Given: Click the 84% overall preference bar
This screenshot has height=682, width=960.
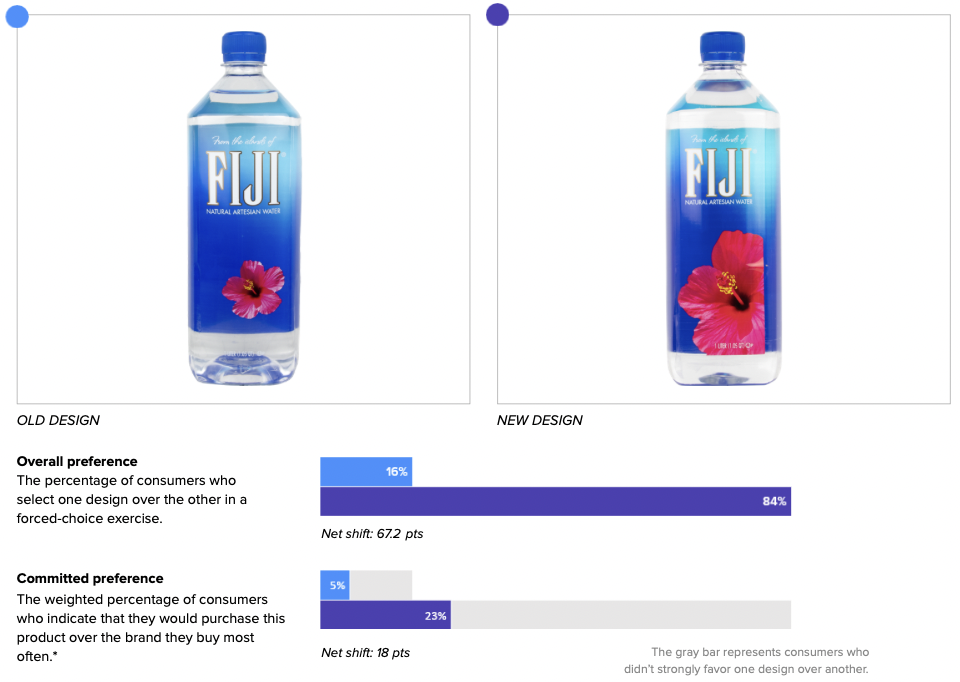Looking at the screenshot, I should tap(555, 501).
